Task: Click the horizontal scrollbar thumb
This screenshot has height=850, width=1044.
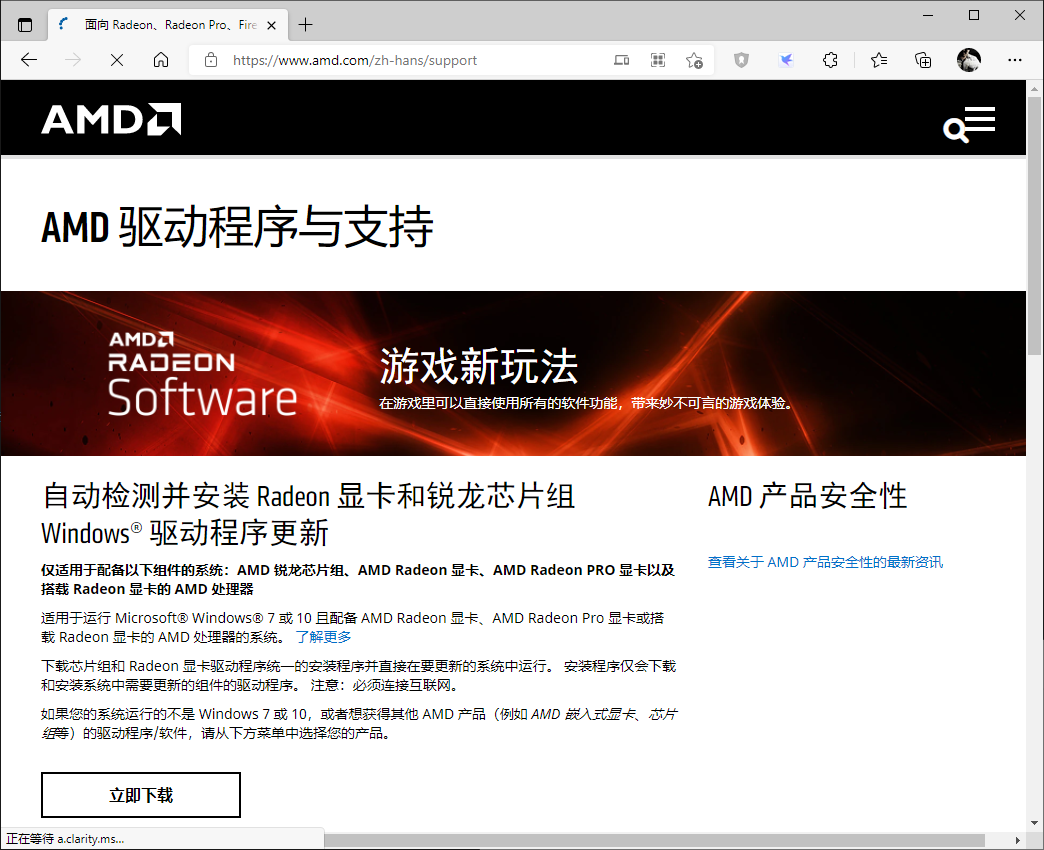Action: point(654,840)
